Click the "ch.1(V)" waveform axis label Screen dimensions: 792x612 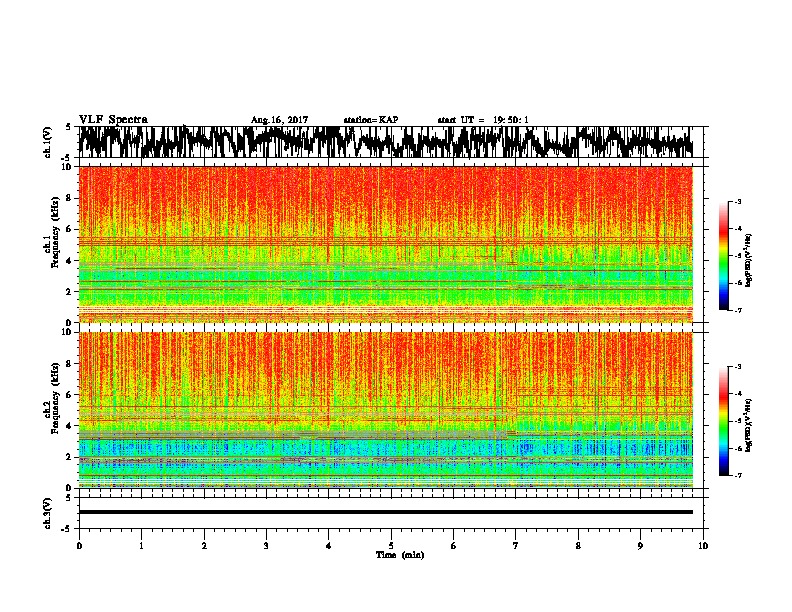click(x=48, y=141)
